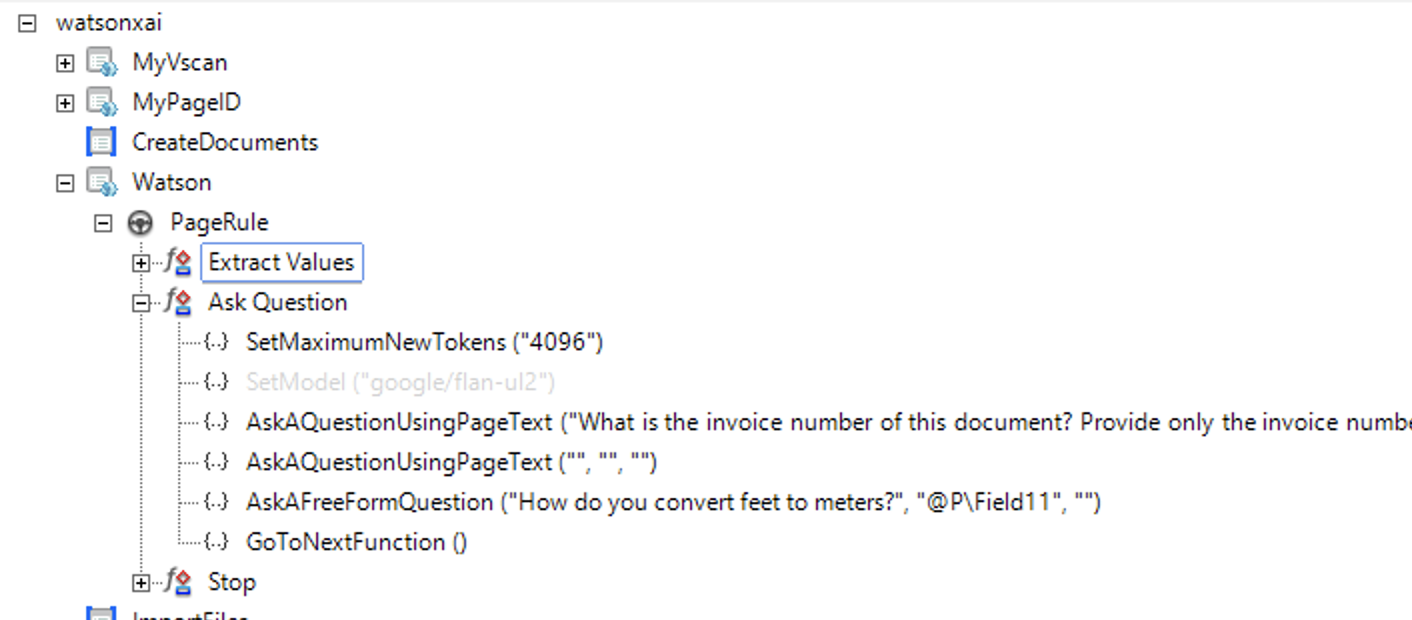Click the SetMaximumNewTokens action braces icon
The image size is (1412, 620).
point(216,343)
